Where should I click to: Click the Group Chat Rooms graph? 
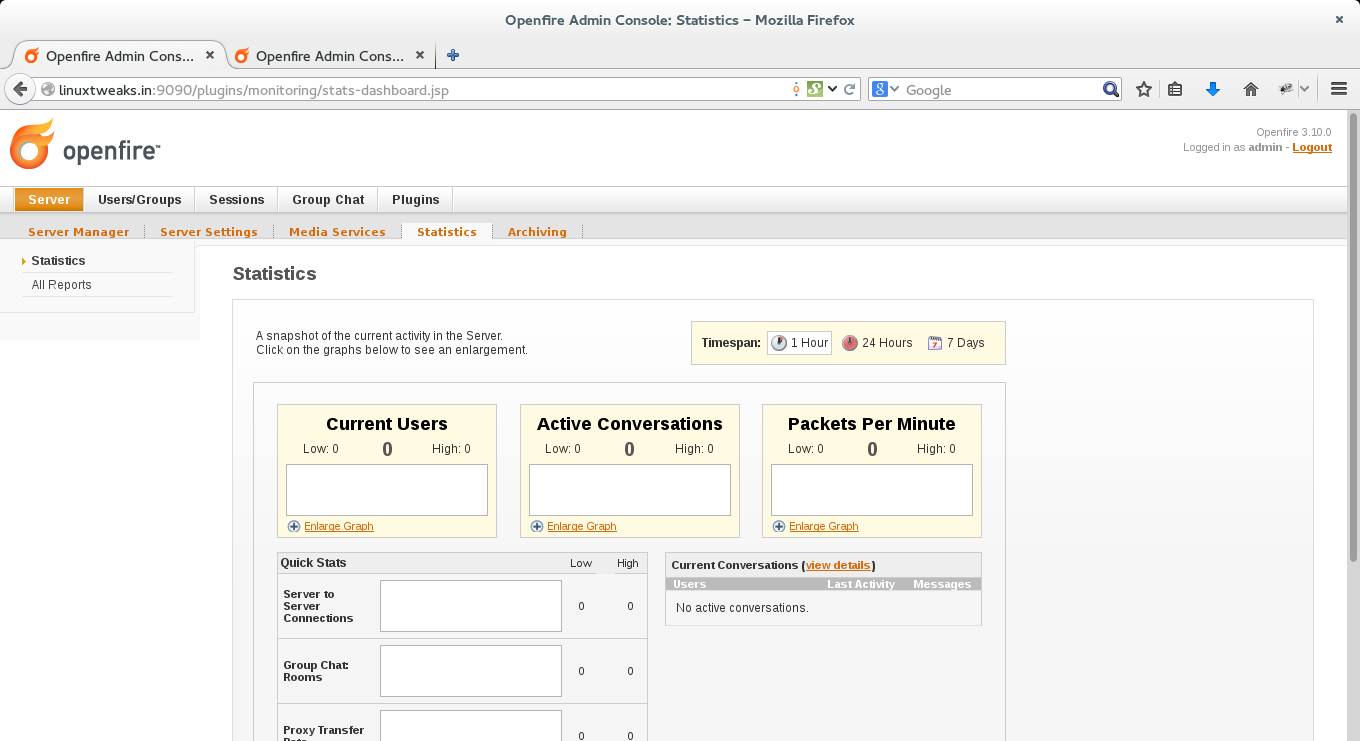click(x=471, y=671)
